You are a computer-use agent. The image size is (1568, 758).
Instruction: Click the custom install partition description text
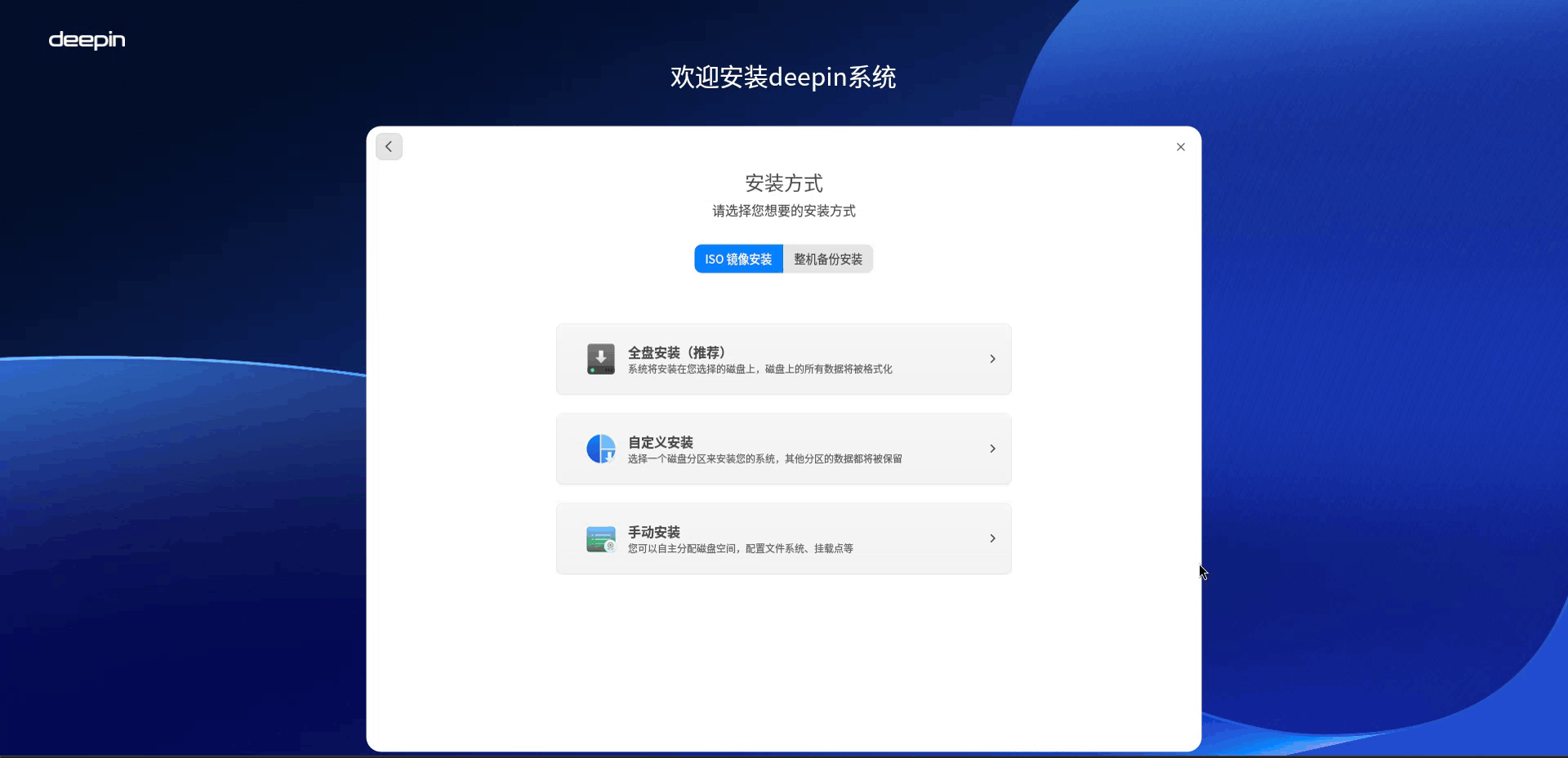click(x=764, y=459)
